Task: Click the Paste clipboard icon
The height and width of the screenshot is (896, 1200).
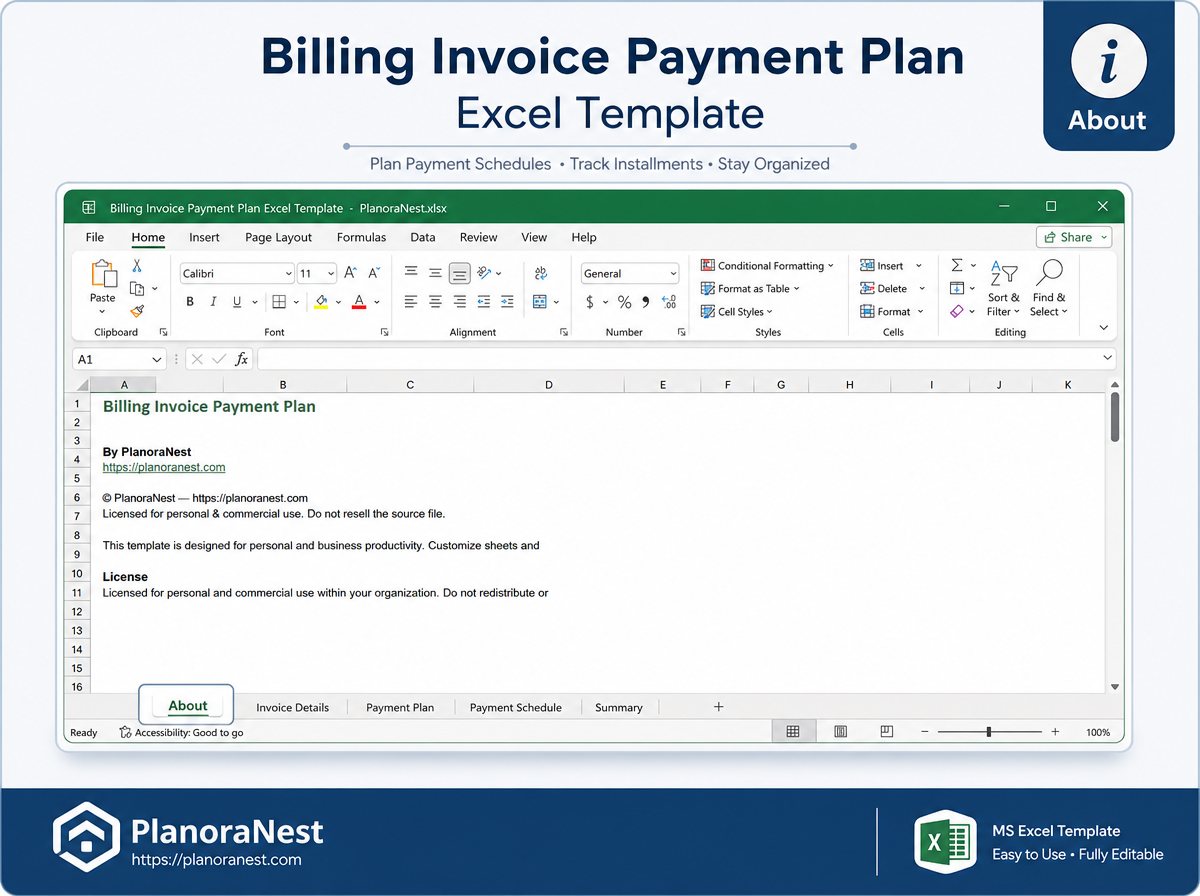Action: click(x=103, y=274)
